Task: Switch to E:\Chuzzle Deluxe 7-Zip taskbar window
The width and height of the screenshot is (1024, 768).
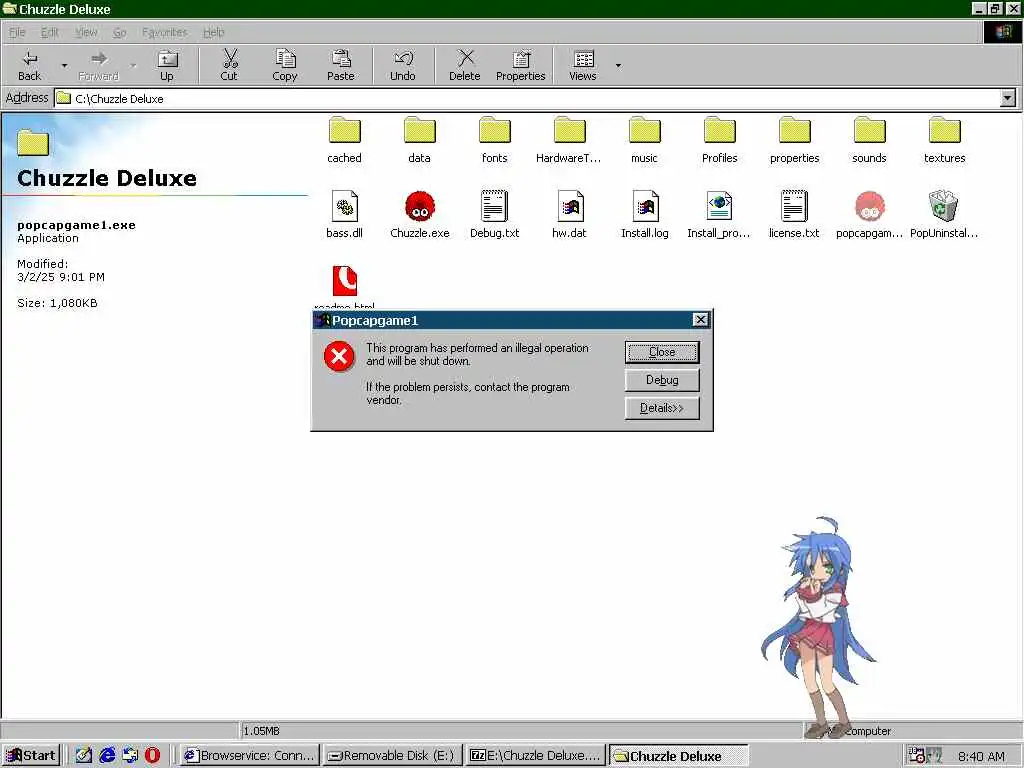Action: 535,756
